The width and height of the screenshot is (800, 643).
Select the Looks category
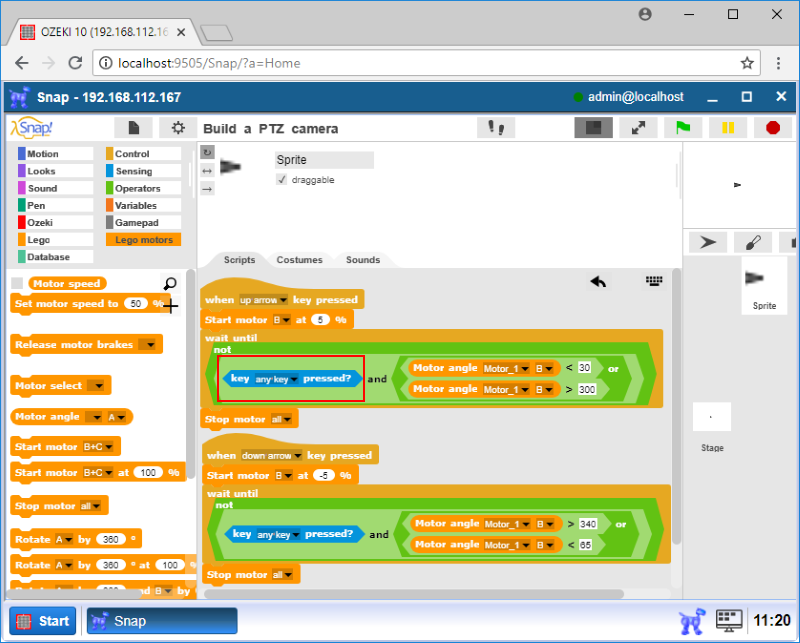pos(56,171)
